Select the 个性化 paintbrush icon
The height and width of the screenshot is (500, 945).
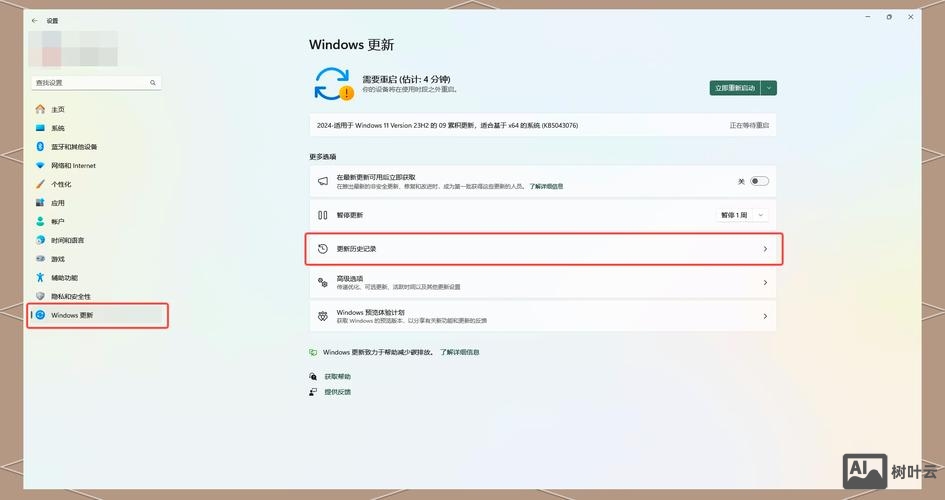[x=40, y=184]
